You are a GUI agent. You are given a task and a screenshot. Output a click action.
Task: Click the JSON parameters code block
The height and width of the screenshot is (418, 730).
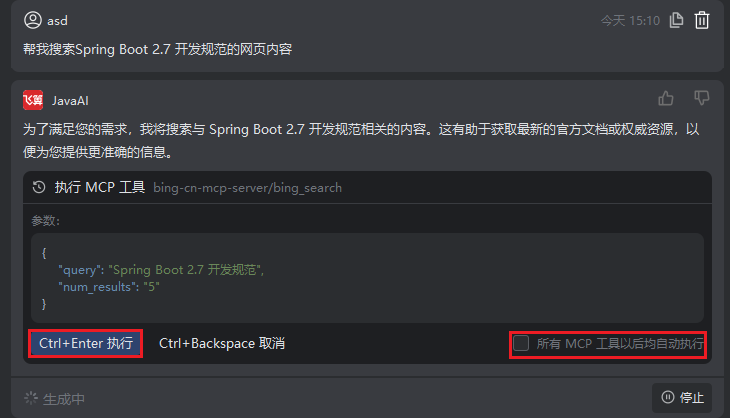(x=367, y=278)
